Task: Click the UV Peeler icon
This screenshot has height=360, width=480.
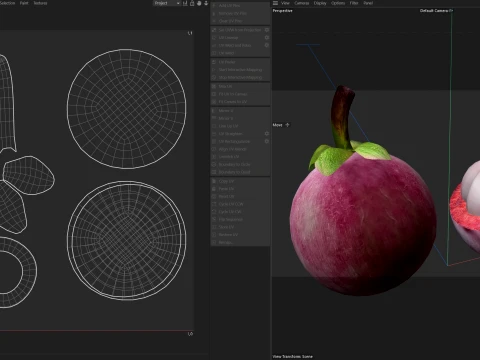Action: [x=214, y=62]
